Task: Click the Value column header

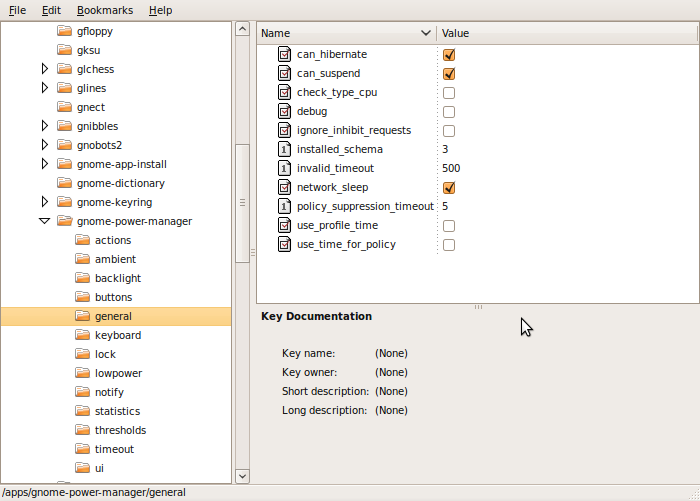Action: [567, 33]
